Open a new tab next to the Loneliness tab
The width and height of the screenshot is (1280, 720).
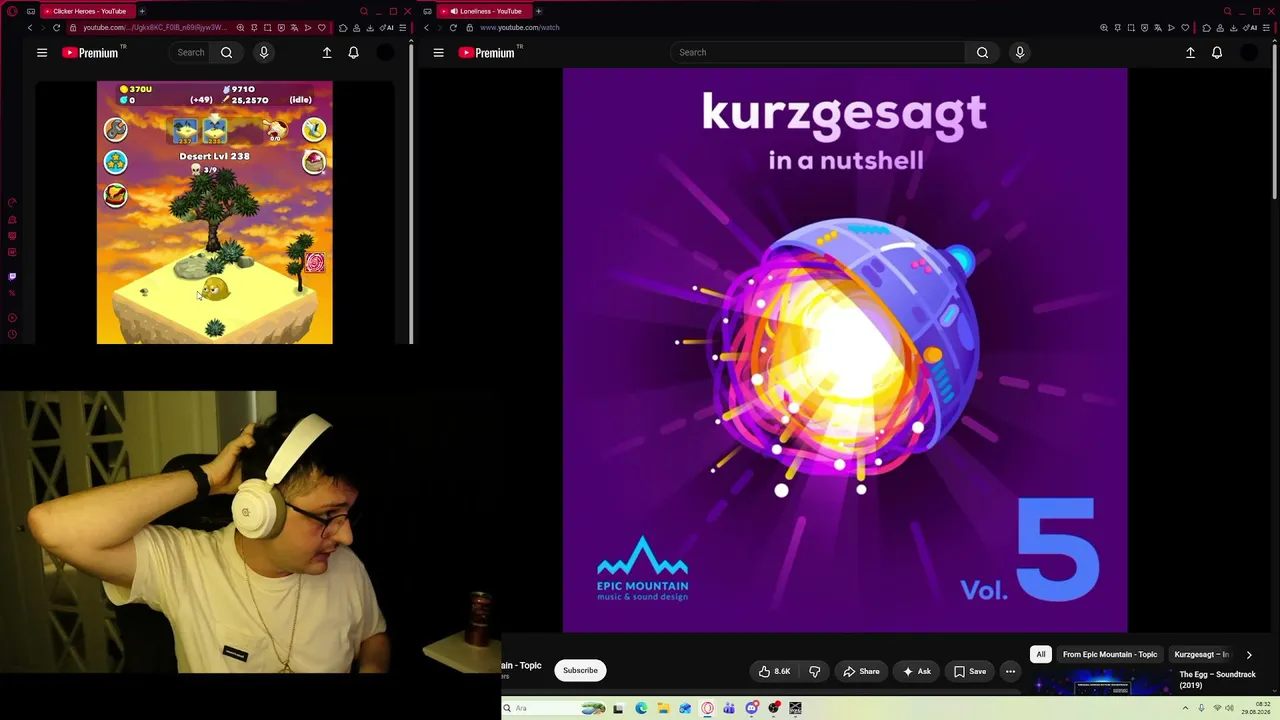(x=538, y=11)
